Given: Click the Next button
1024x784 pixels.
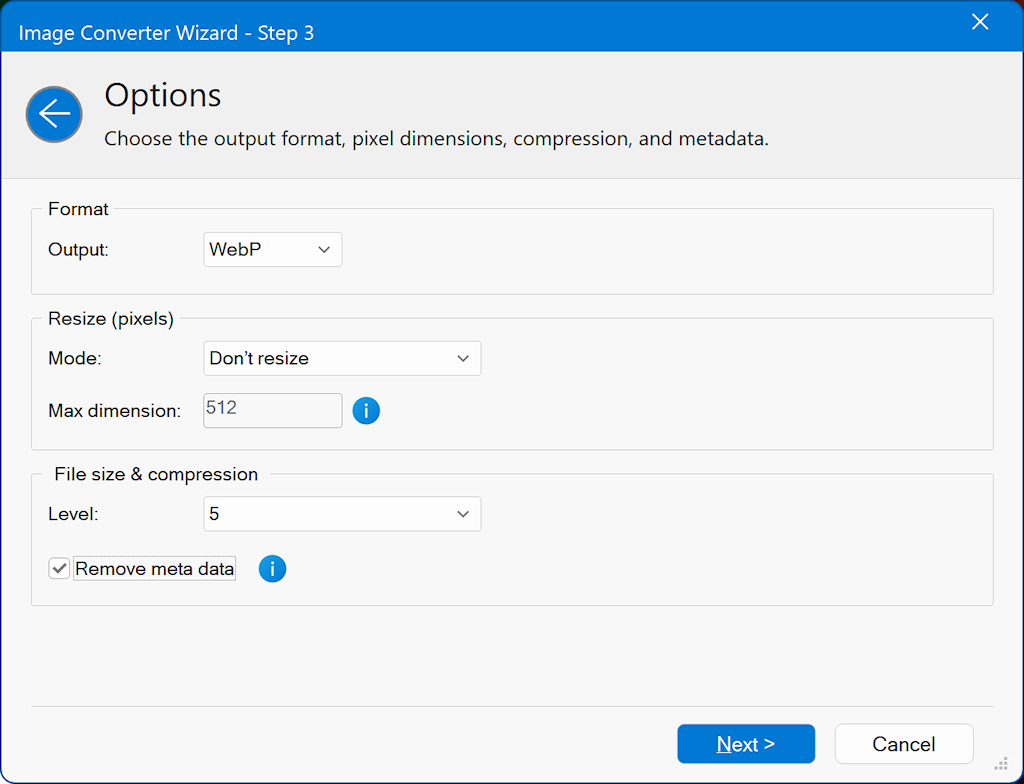Looking at the screenshot, I should (x=745, y=744).
